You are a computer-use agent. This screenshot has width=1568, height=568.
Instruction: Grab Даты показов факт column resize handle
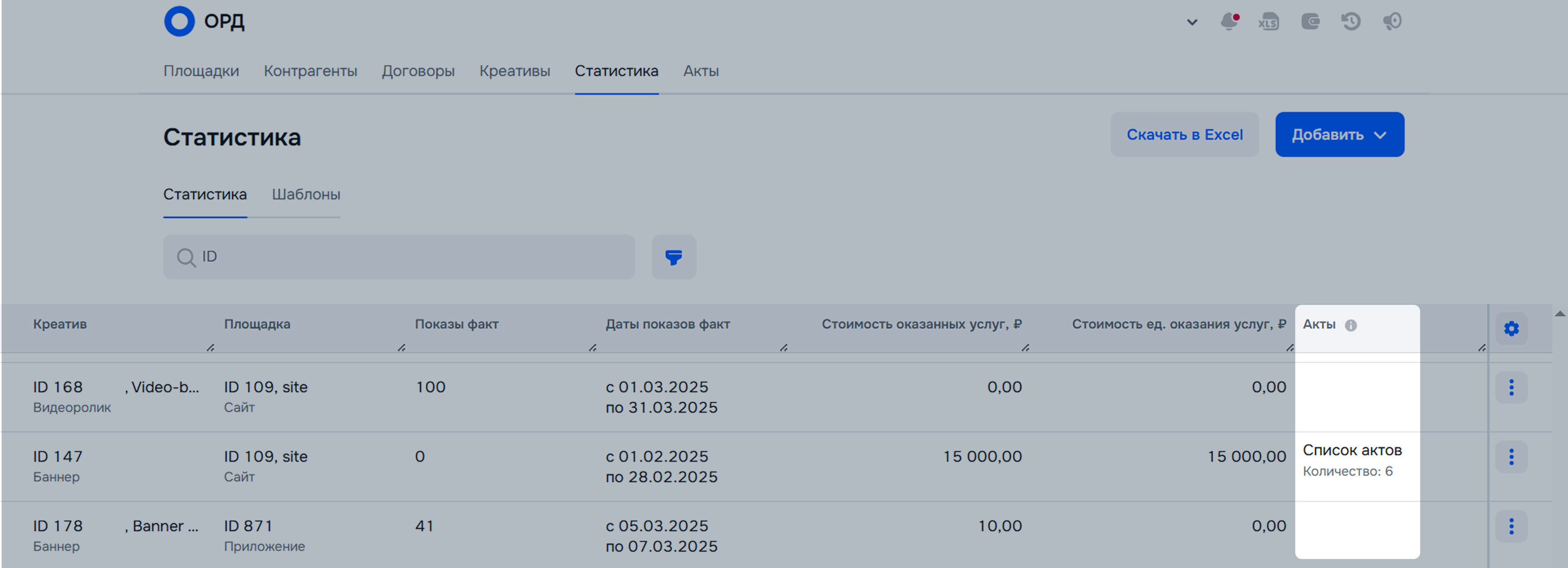[784, 347]
